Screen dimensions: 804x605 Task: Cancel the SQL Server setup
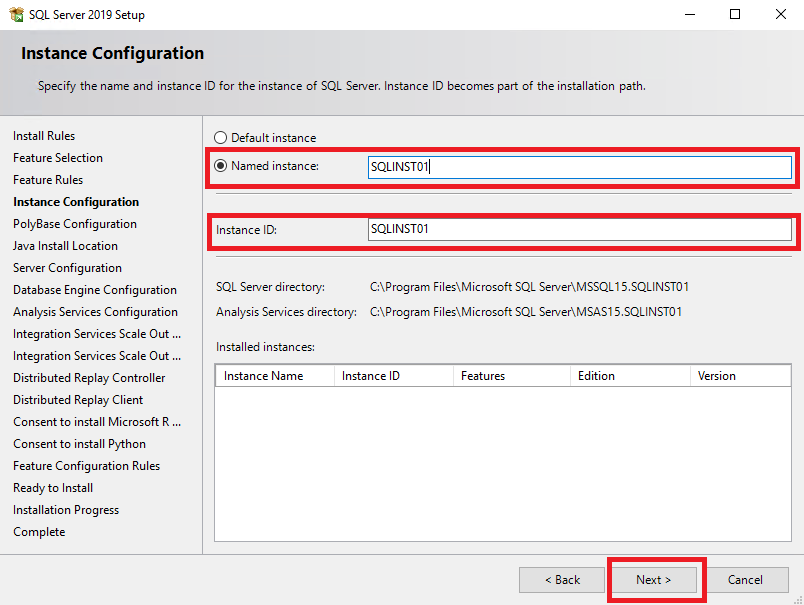click(x=745, y=580)
